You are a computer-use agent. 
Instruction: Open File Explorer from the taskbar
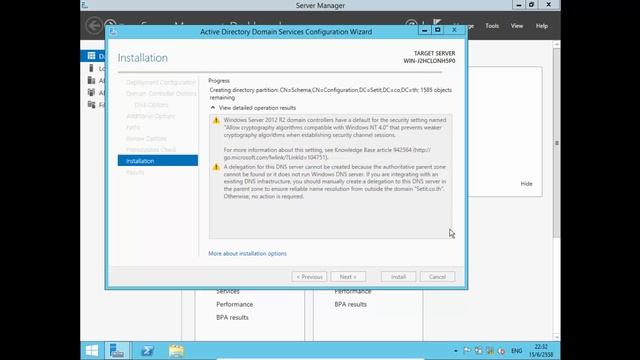click(x=176, y=351)
